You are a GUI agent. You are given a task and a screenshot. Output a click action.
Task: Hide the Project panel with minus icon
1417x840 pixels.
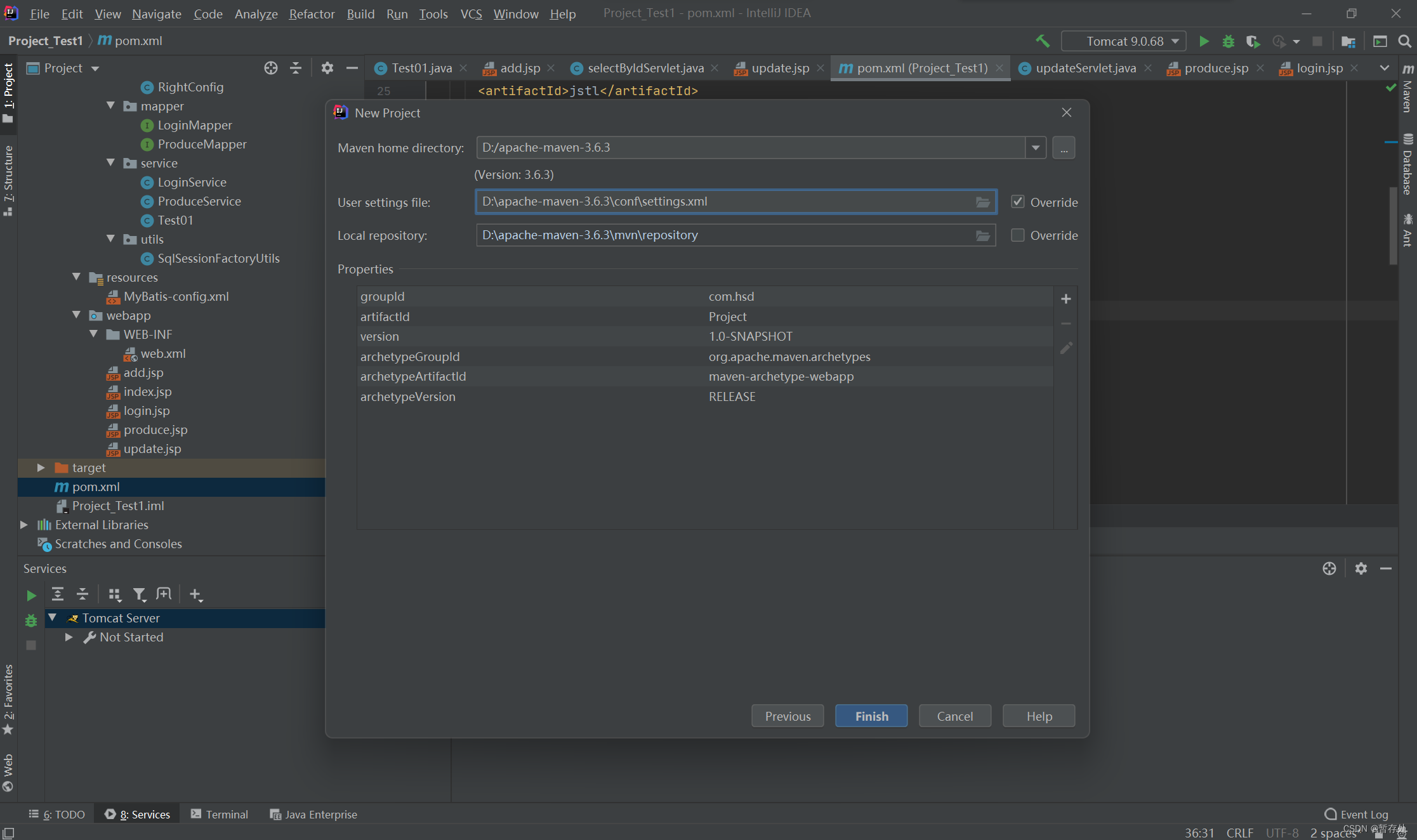click(352, 68)
